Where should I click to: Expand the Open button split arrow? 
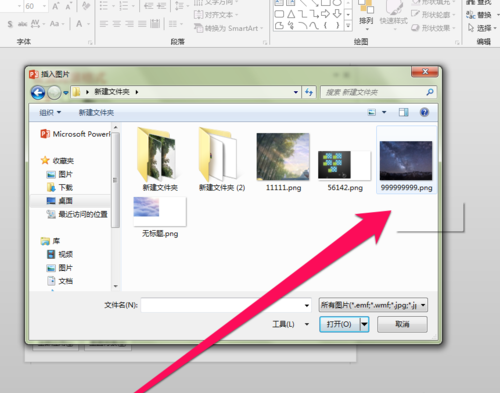(x=365, y=324)
